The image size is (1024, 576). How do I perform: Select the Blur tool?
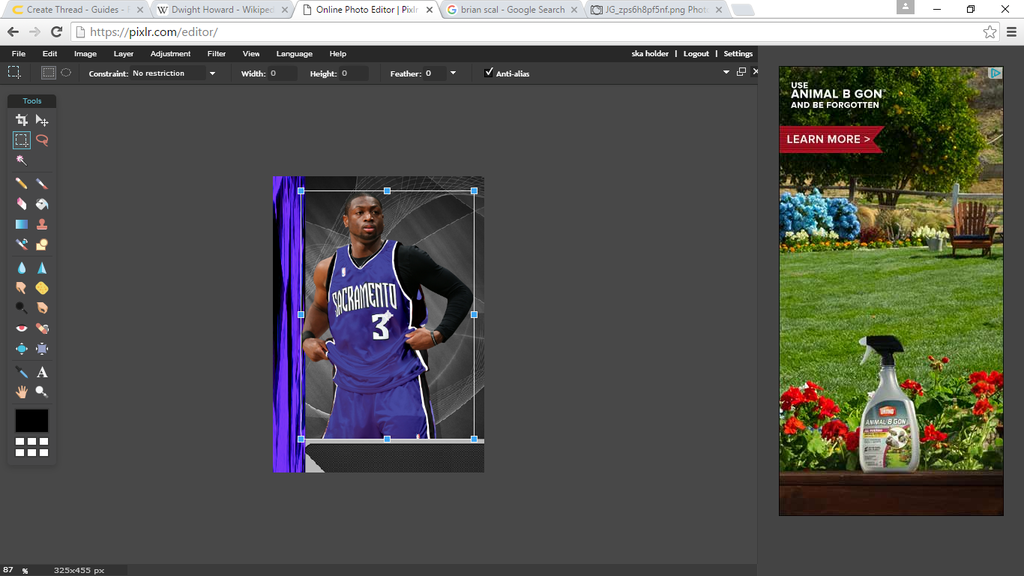22,268
